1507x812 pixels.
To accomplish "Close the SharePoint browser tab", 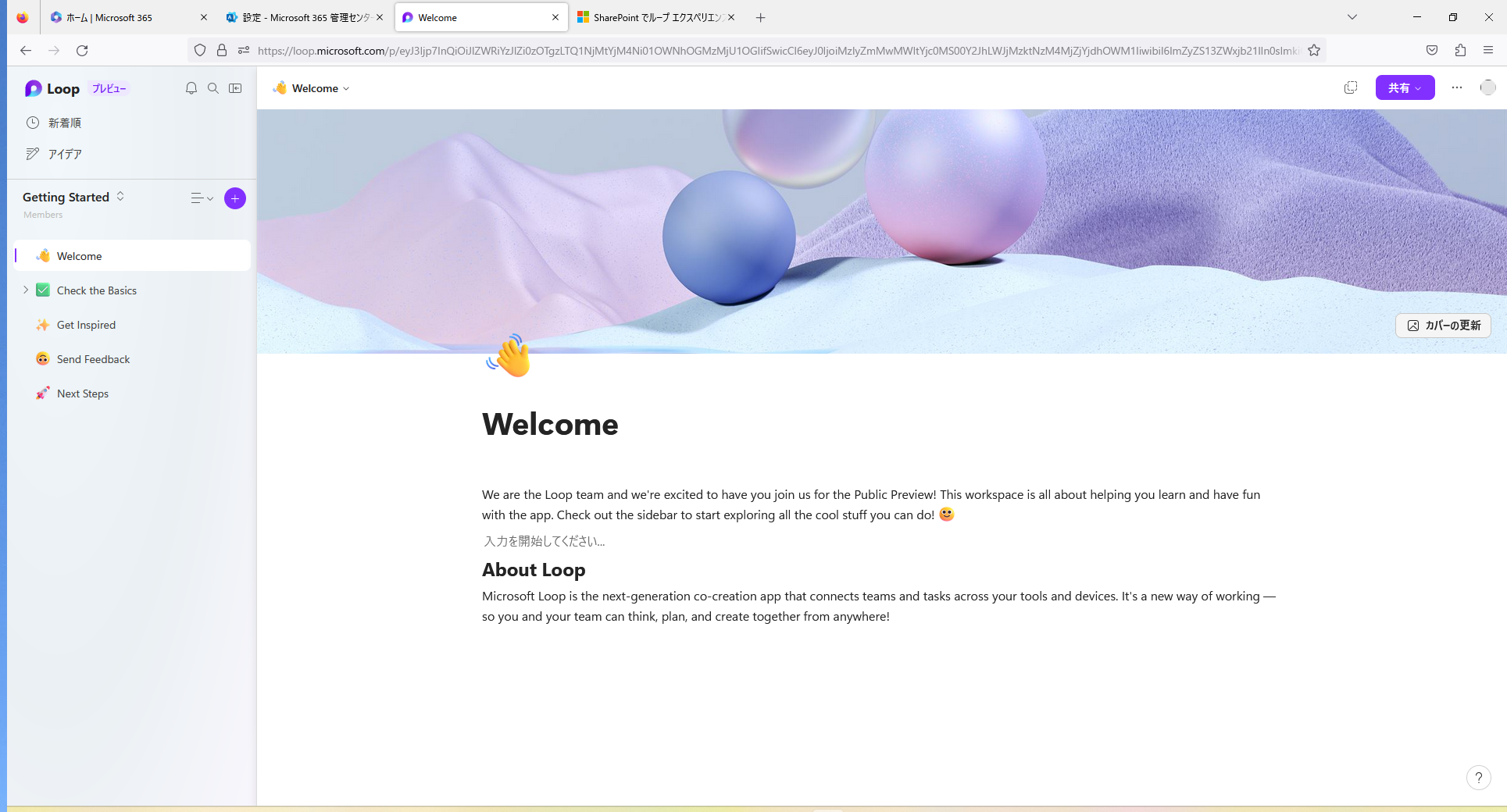I will click(x=731, y=17).
